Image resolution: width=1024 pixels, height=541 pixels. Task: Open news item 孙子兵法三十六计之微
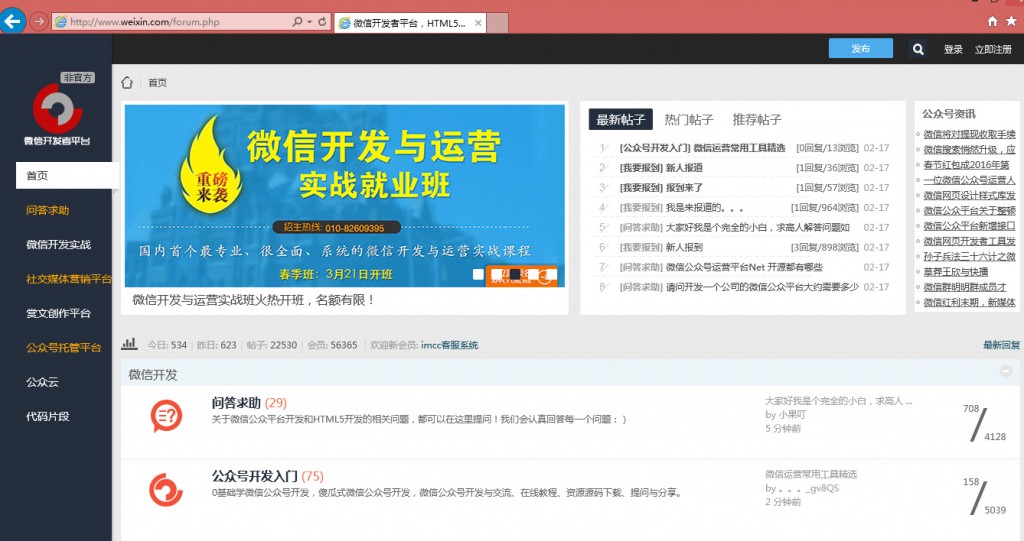tap(969, 257)
